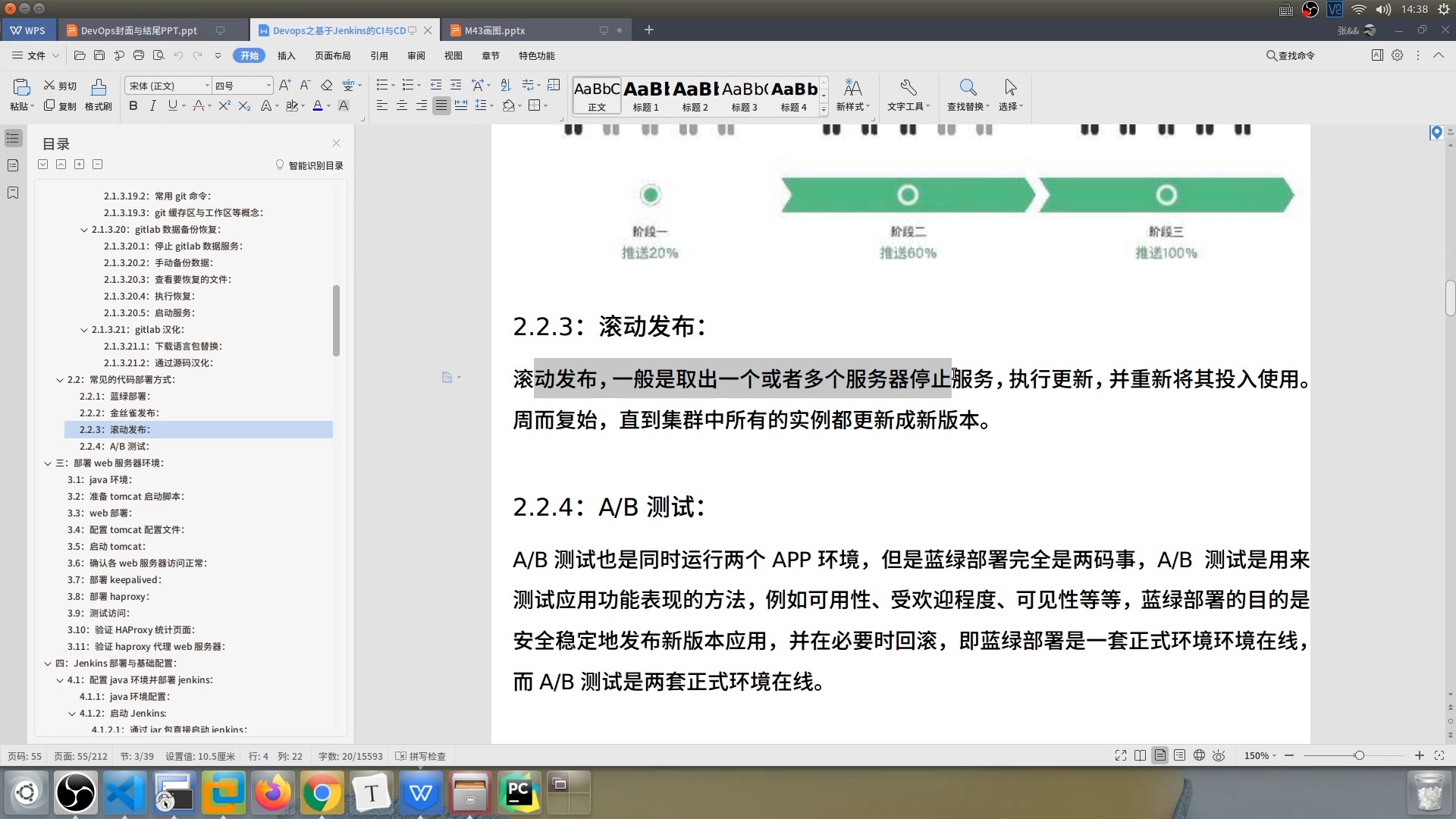Toggle underline formatting
The image size is (1456, 819).
(171, 105)
